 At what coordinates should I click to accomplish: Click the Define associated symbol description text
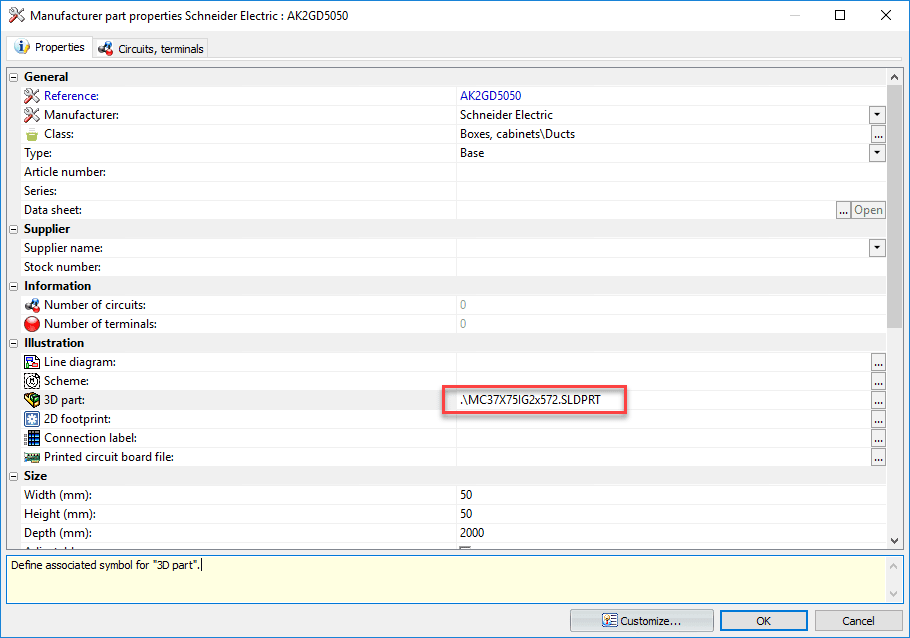click(106, 565)
